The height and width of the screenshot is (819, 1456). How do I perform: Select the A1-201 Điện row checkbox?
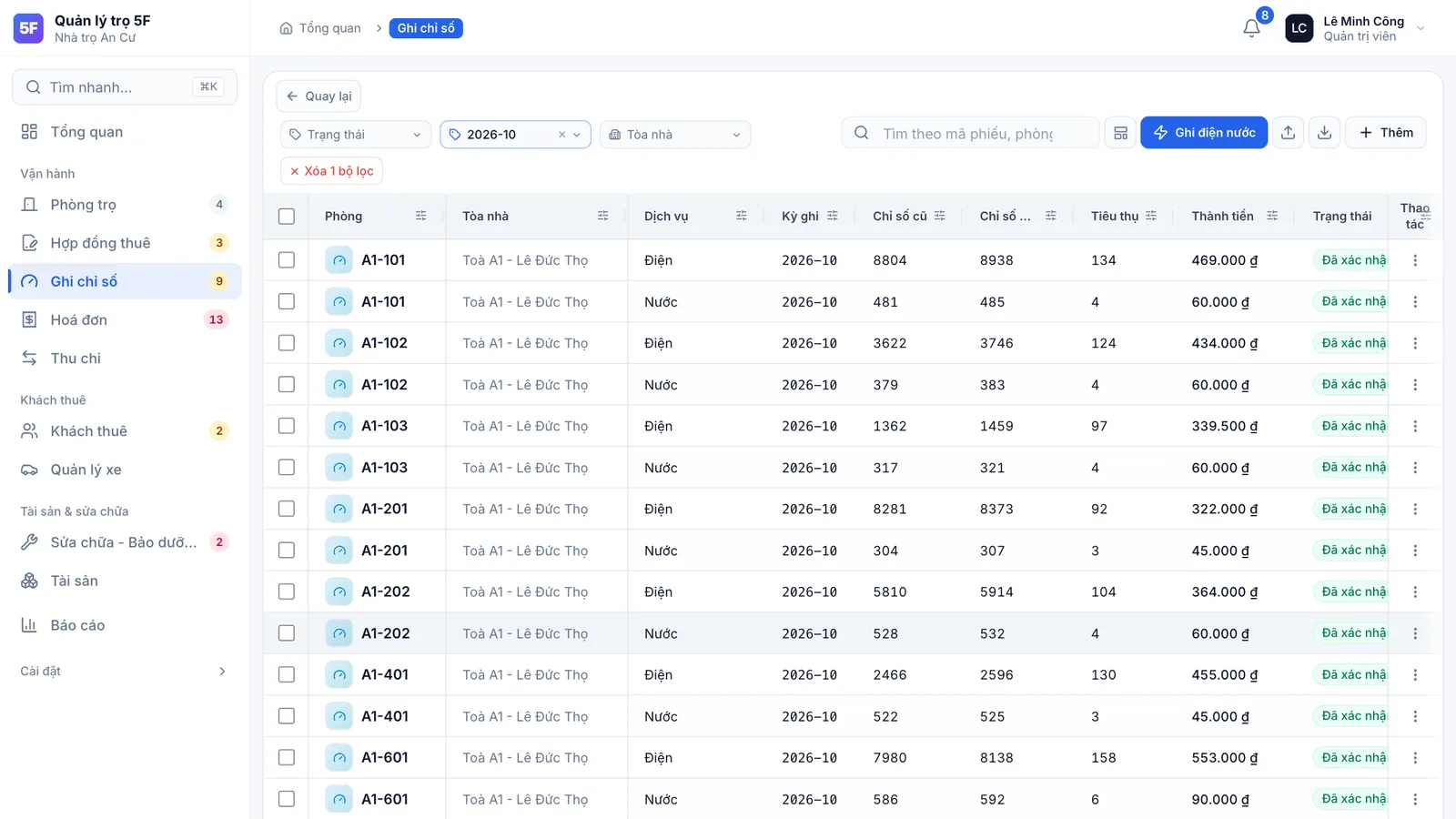pyautogui.click(x=287, y=509)
